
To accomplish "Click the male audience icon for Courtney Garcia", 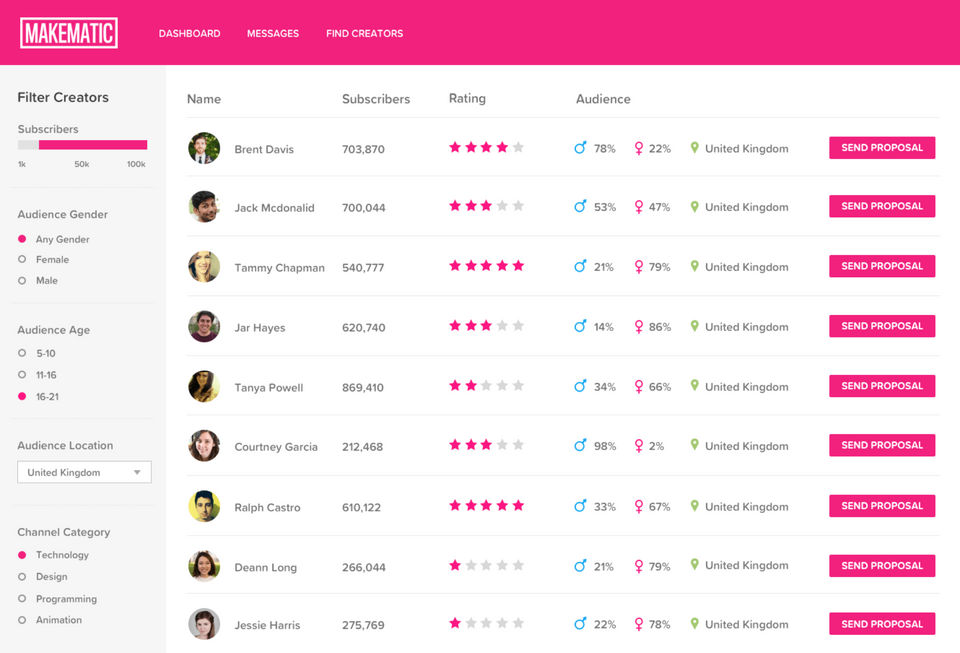I will 580,446.
